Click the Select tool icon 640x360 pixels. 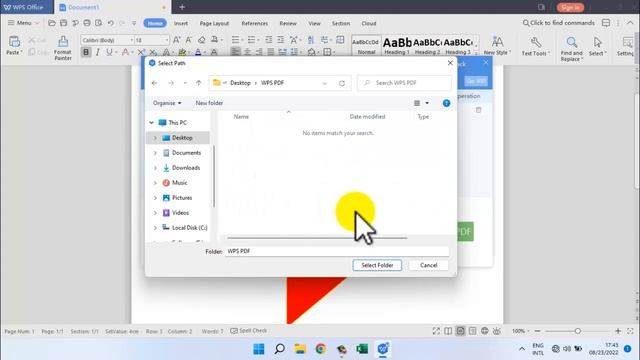tap(598, 42)
